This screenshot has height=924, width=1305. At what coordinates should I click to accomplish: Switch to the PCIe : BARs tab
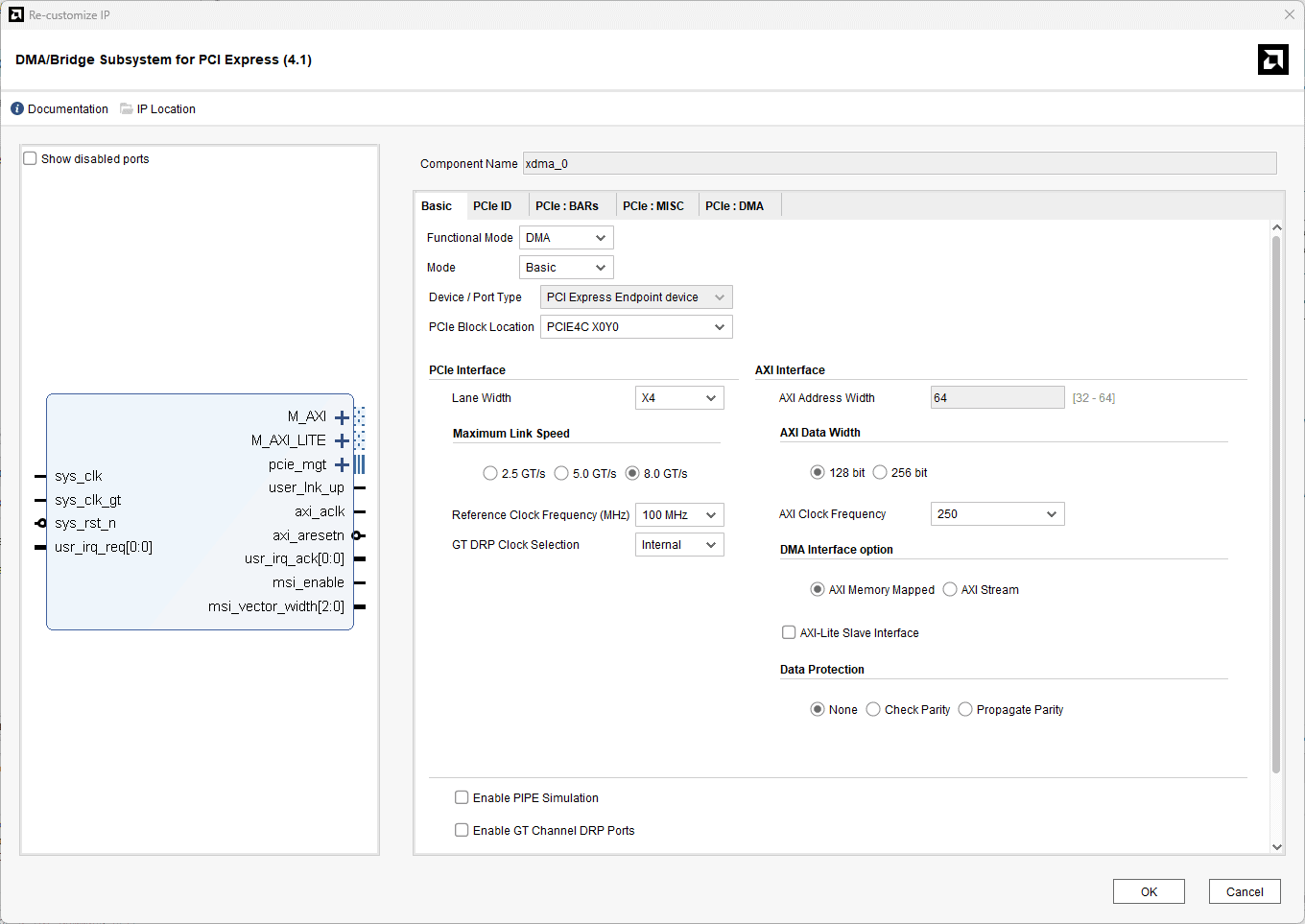[566, 206]
